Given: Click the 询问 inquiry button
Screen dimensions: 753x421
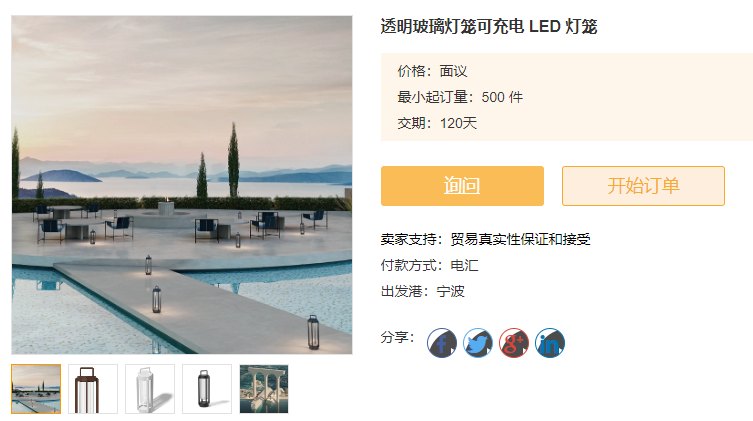Looking at the screenshot, I should point(462,186).
